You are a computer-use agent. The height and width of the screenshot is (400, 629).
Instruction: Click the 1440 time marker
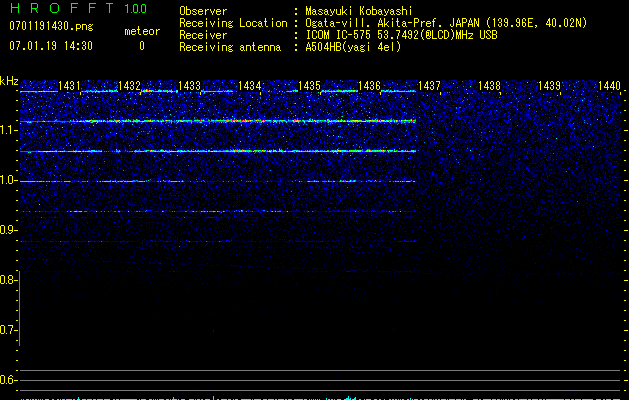coord(609,87)
